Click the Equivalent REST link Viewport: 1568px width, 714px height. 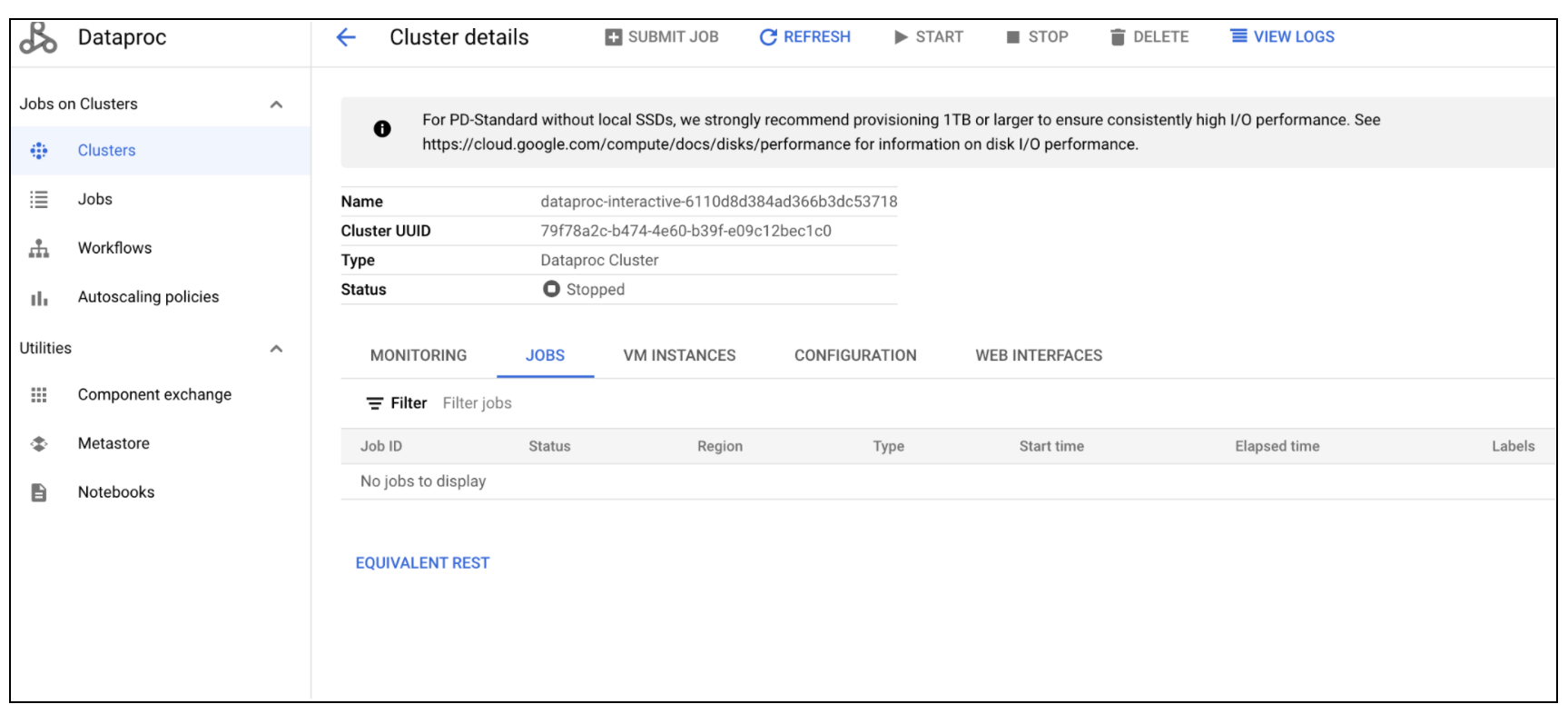[422, 563]
